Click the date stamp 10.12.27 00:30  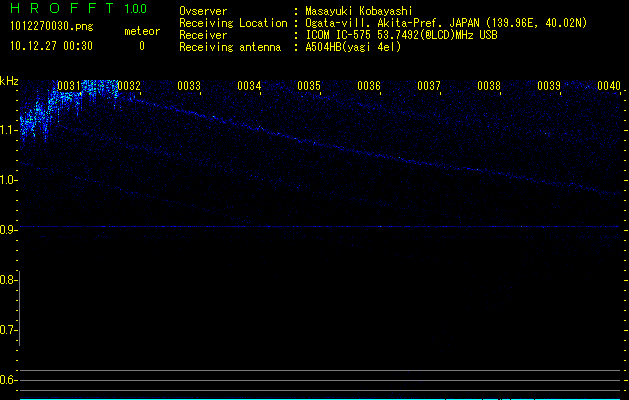51,46
